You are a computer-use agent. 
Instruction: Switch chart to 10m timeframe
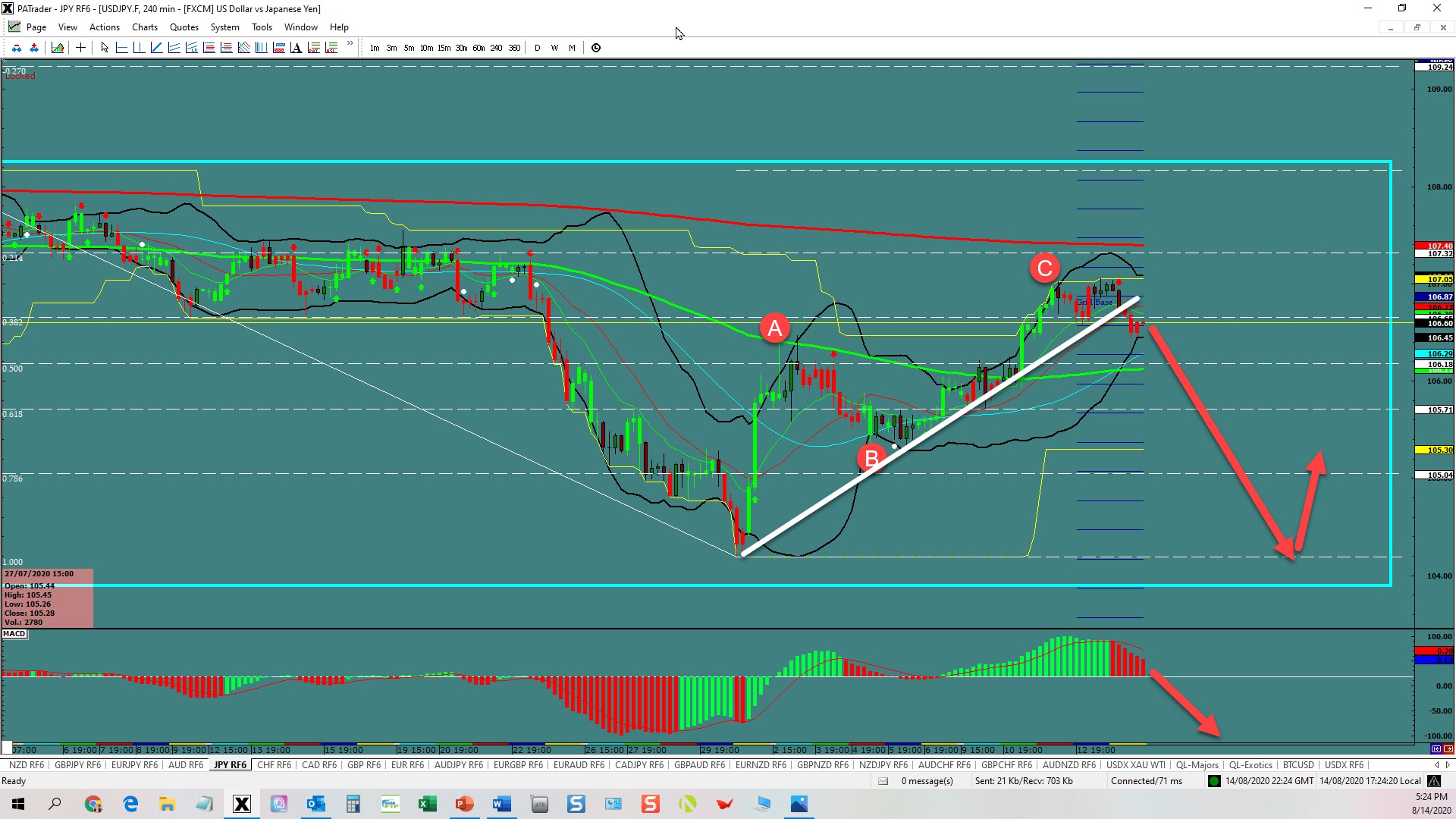pos(426,48)
